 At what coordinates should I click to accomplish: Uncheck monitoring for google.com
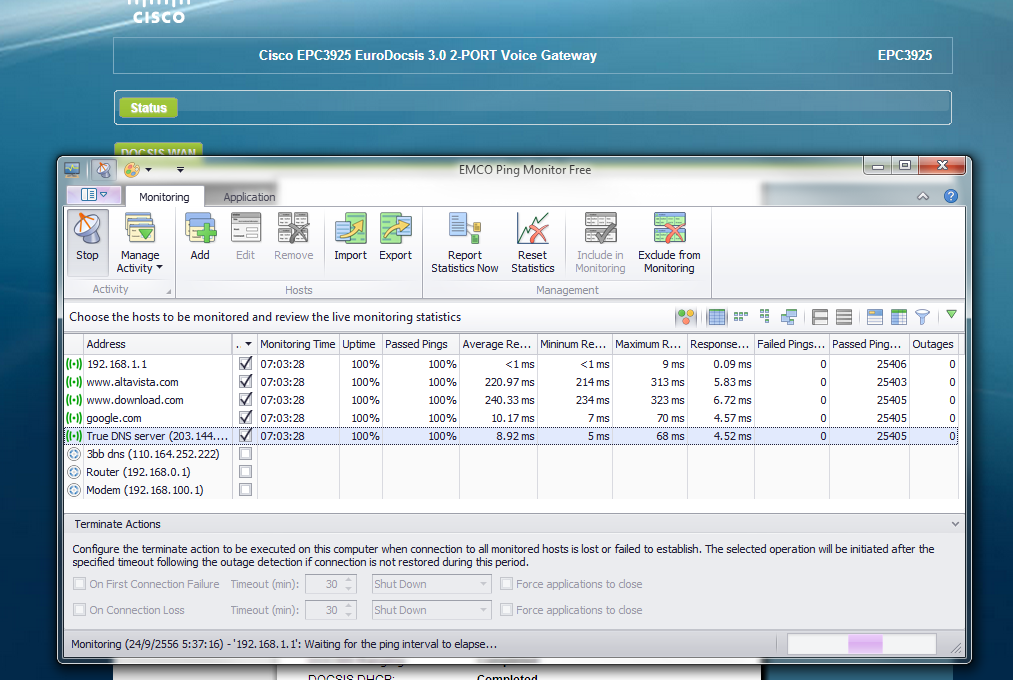coord(245,418)
